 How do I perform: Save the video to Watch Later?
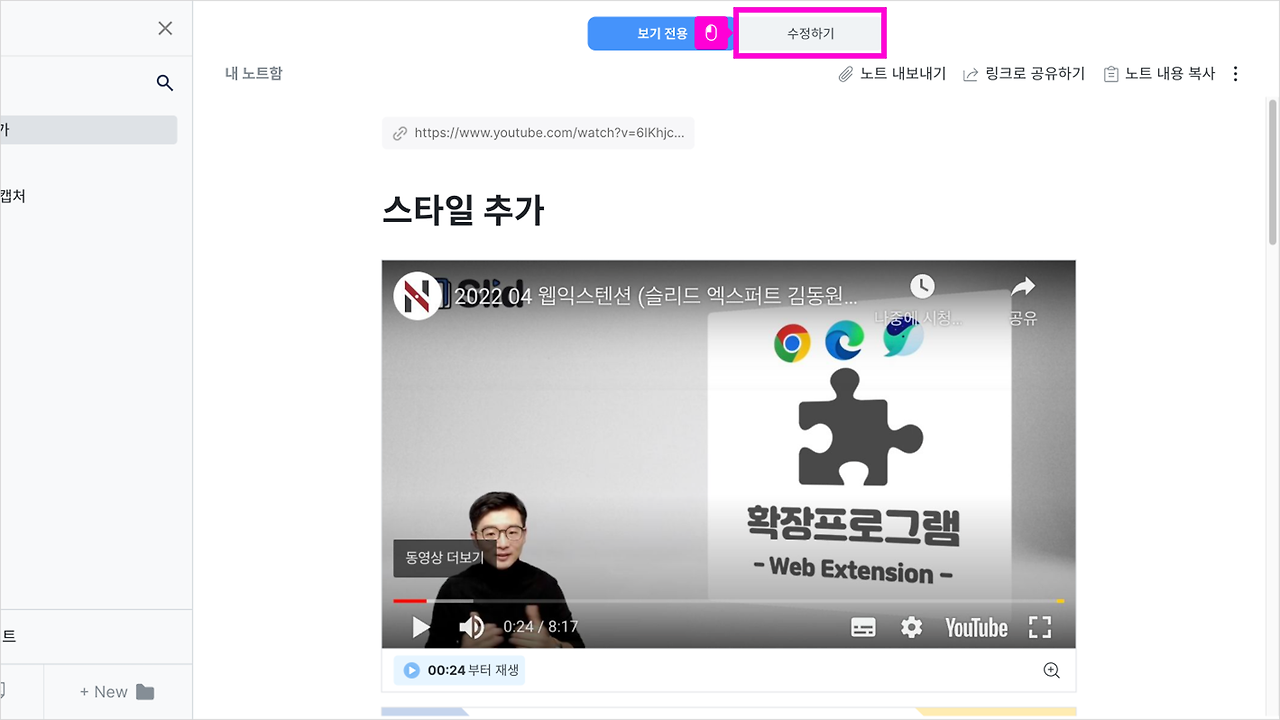pos(921,286)
